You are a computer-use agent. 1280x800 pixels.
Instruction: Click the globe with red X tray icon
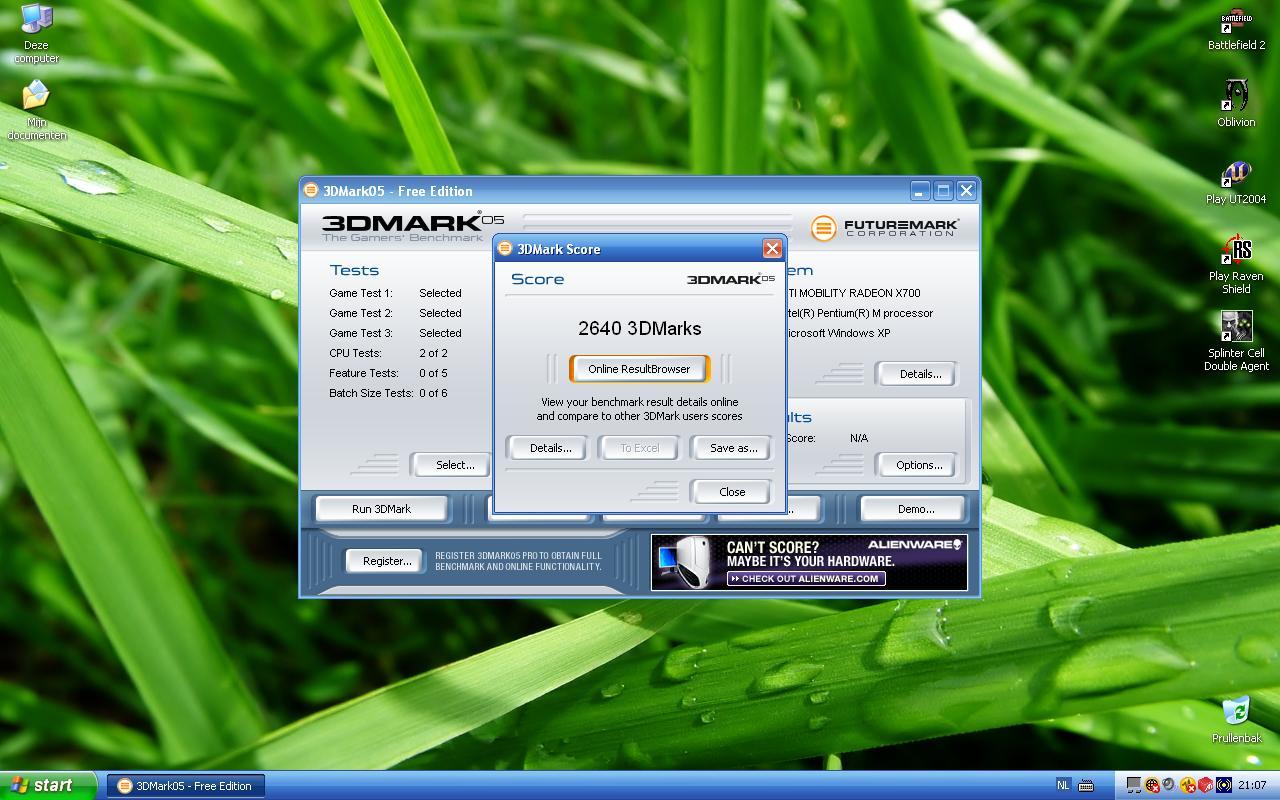[x=1152, y=785]
